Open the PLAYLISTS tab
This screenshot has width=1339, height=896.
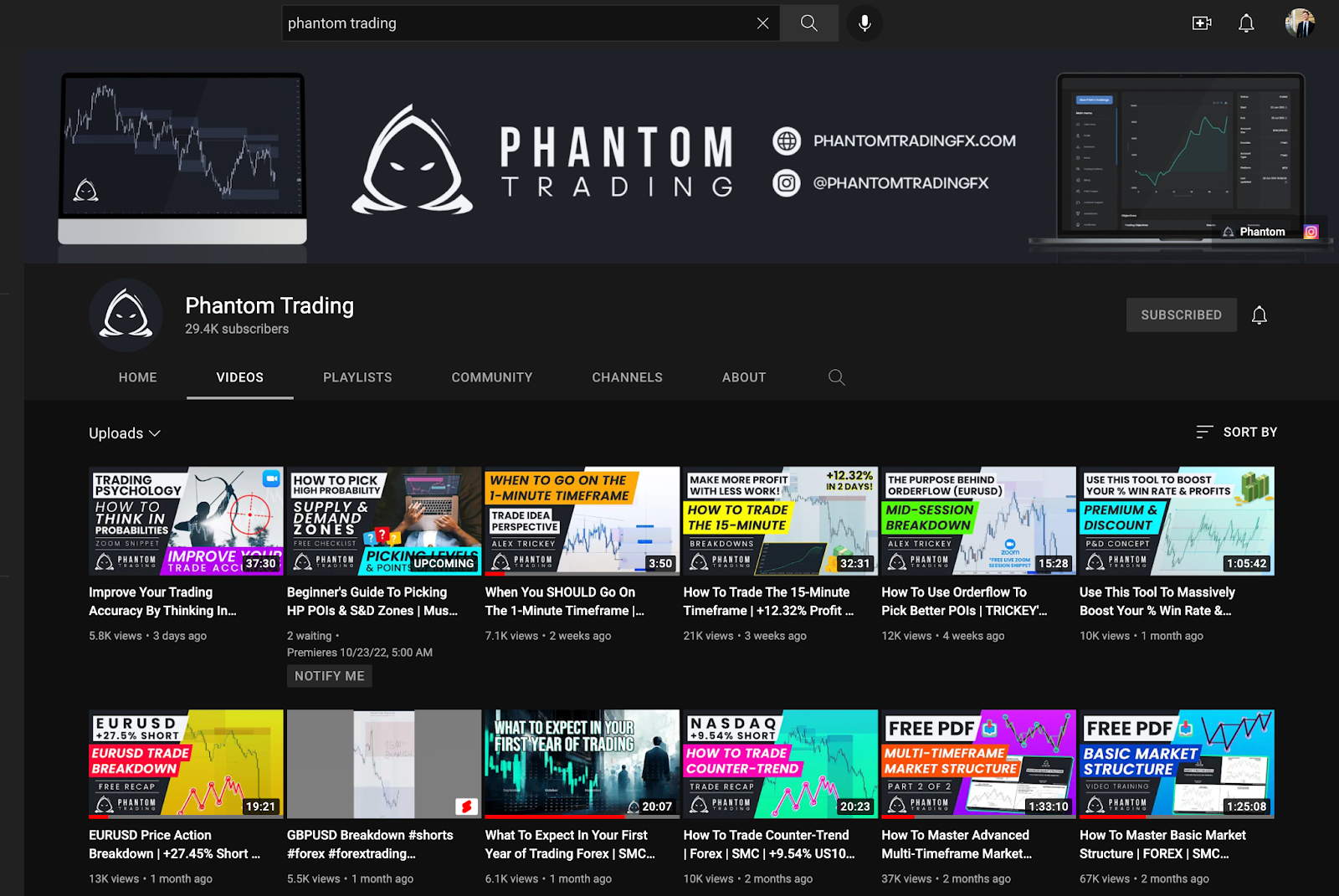357,377
